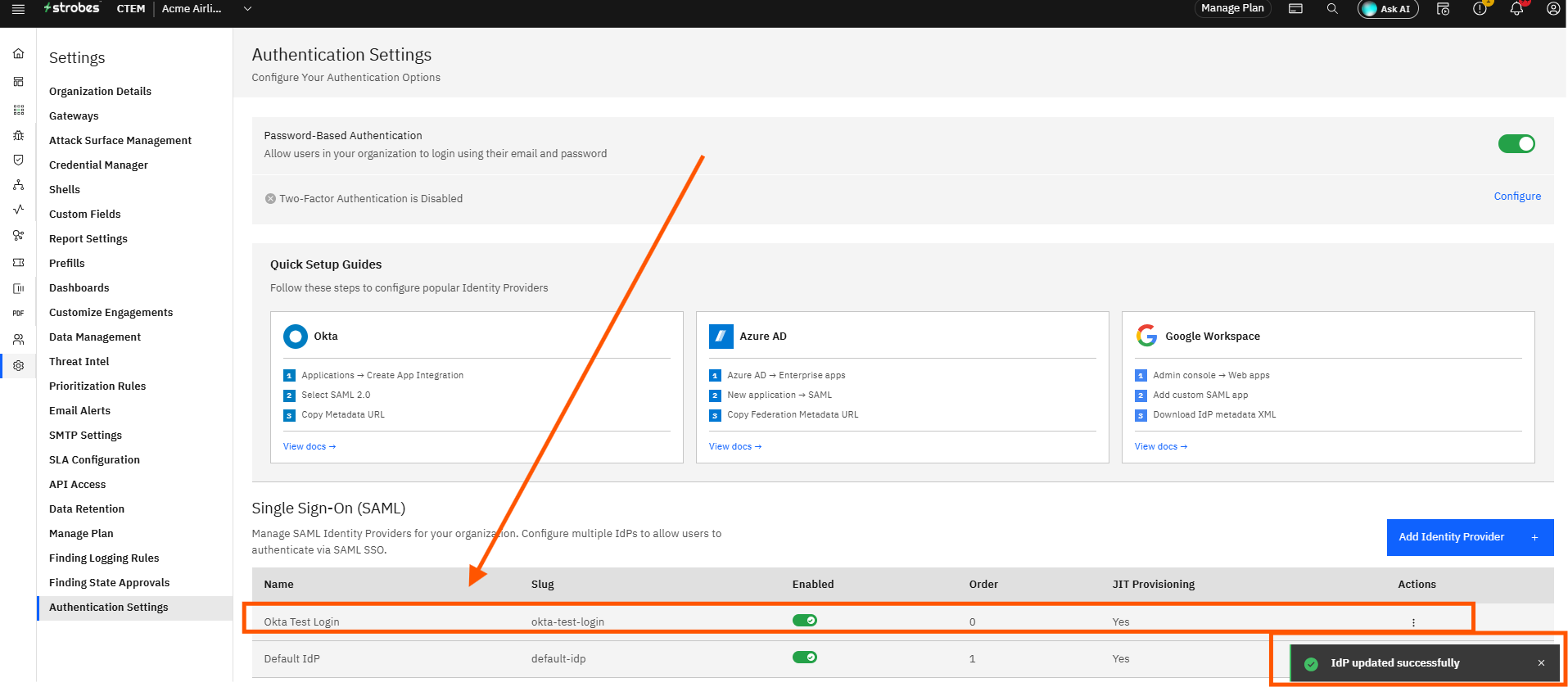
Task: Open Gateways settings
Action: [x=74, y=115]
